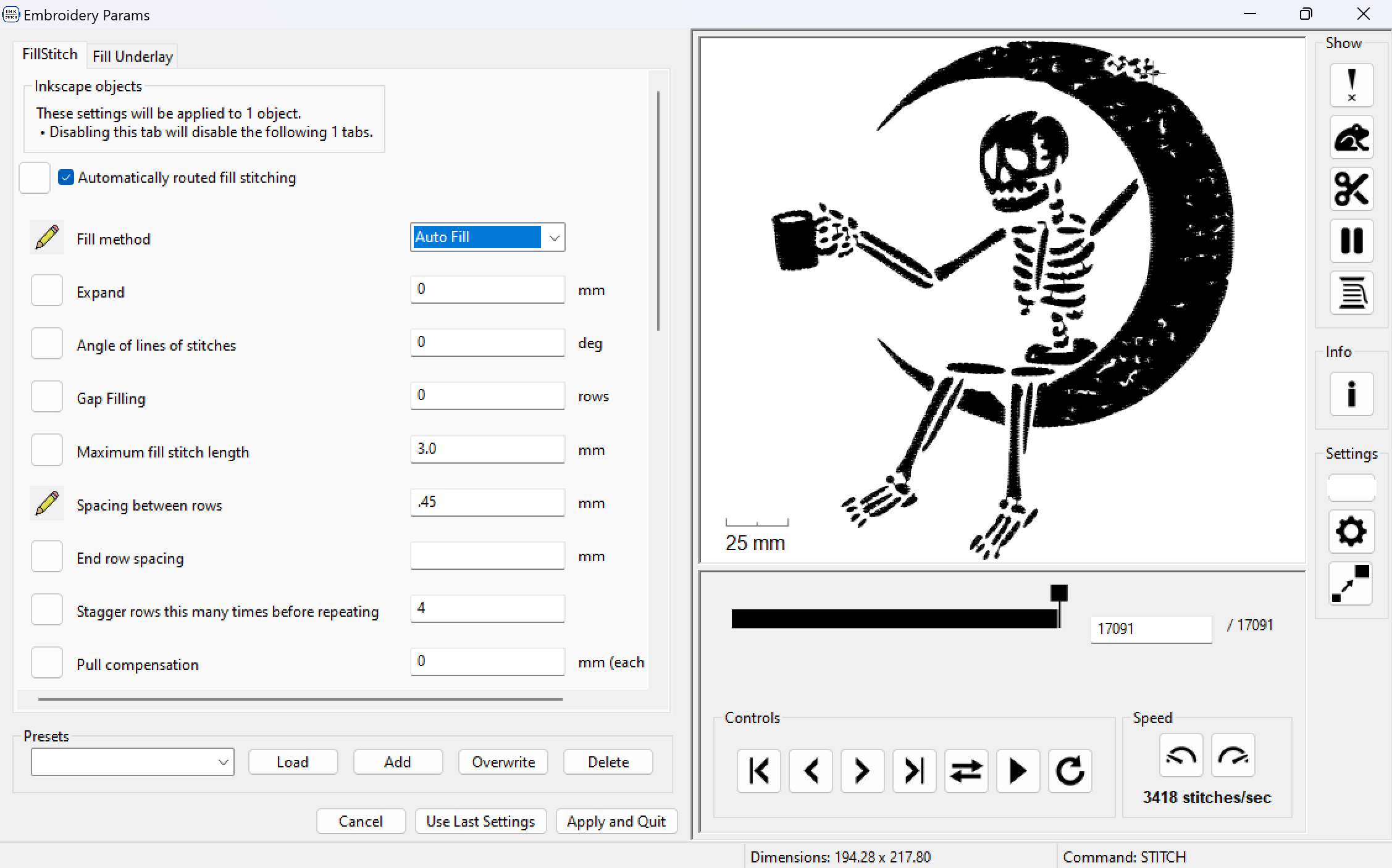Viewport: 1392px width, 868px height.
Task: Click the Spacing between rows field
Action: click(x=488, y=502)
